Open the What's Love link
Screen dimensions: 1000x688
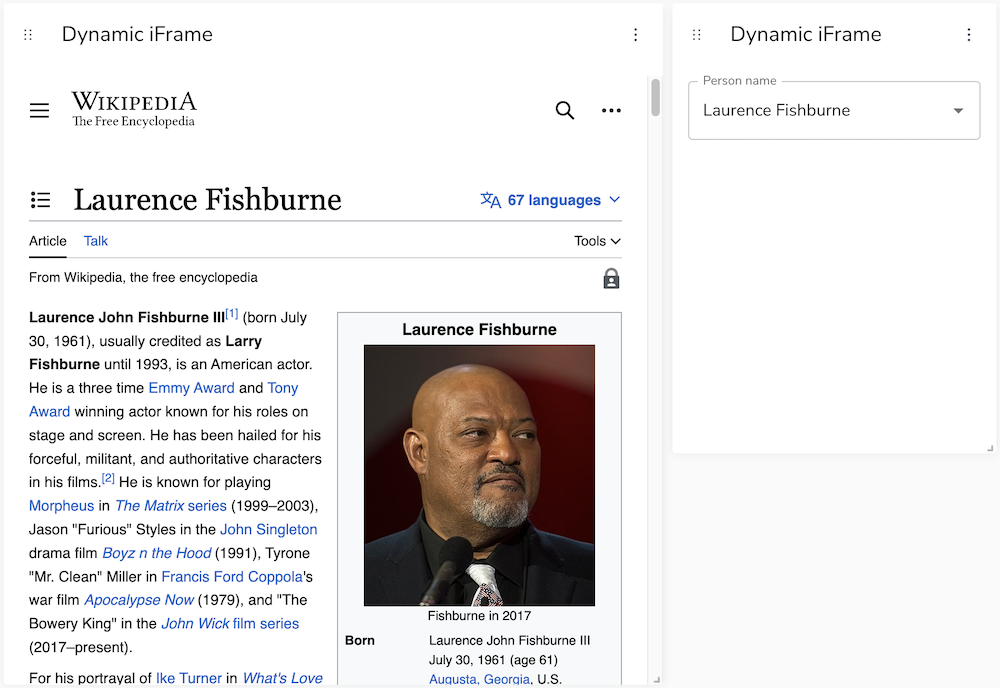[283, 678]
